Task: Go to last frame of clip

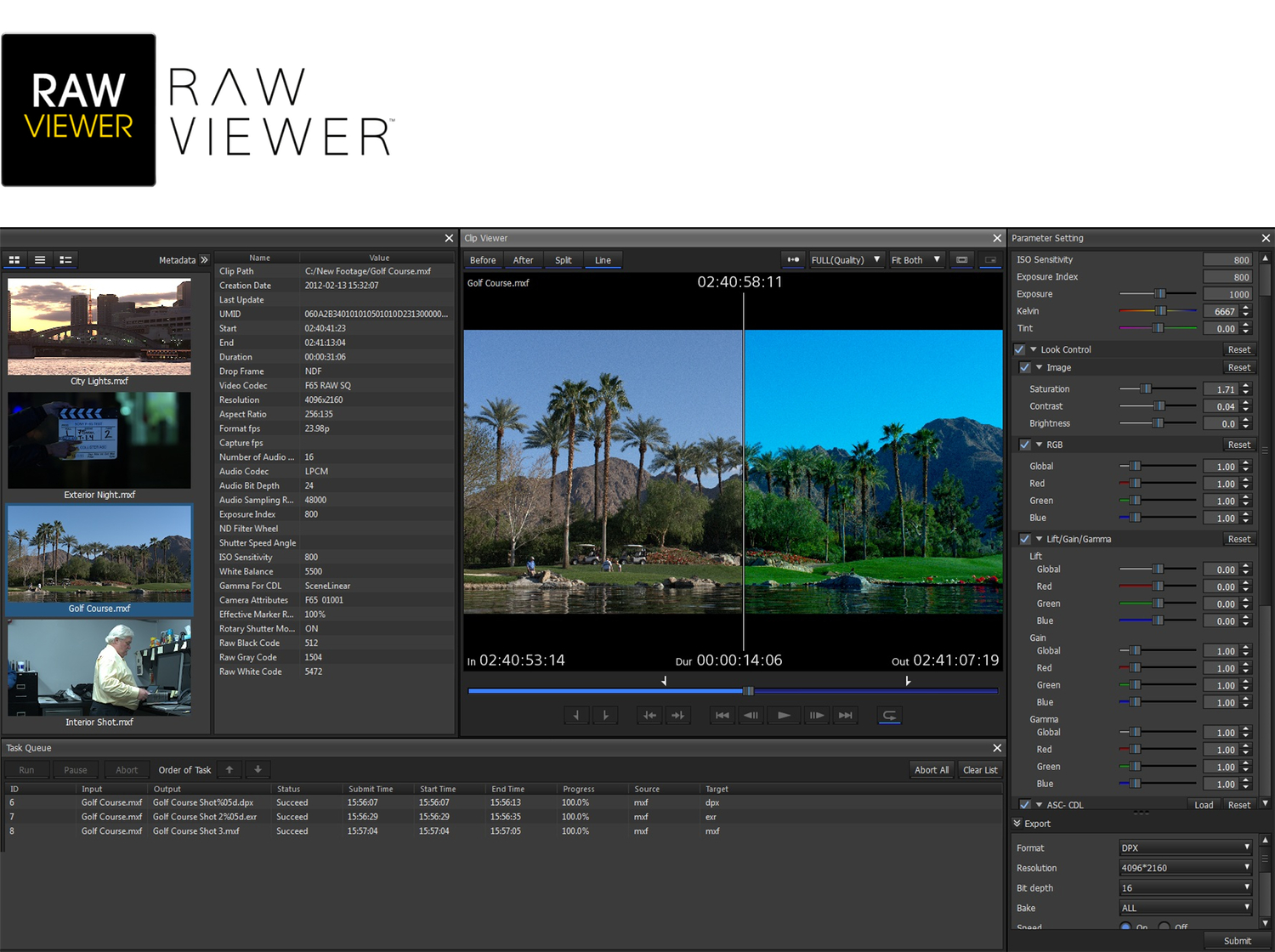Action: click(845, 716)
